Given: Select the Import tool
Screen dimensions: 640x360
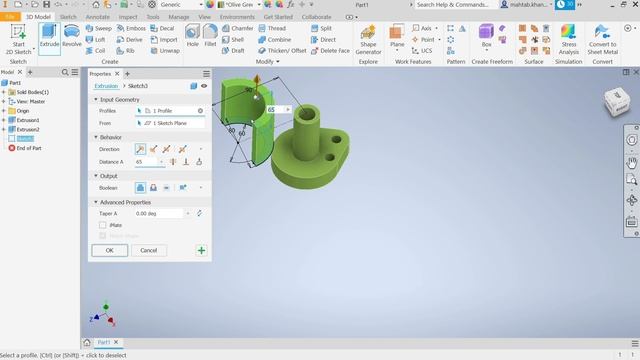Looking at the screenshot, I should pyautogui.click(x=164, y=40).
